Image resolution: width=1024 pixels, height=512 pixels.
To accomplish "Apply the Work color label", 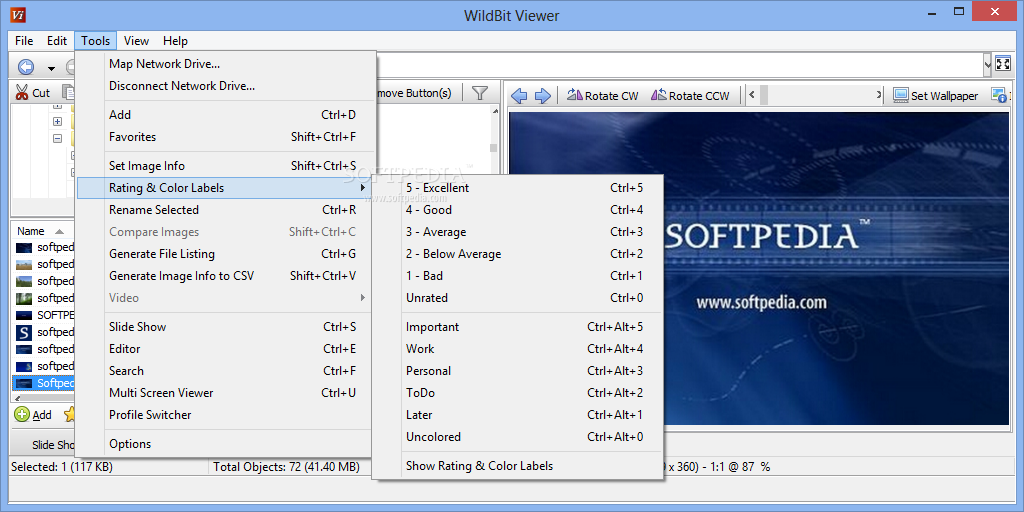I will coord(518,349).
